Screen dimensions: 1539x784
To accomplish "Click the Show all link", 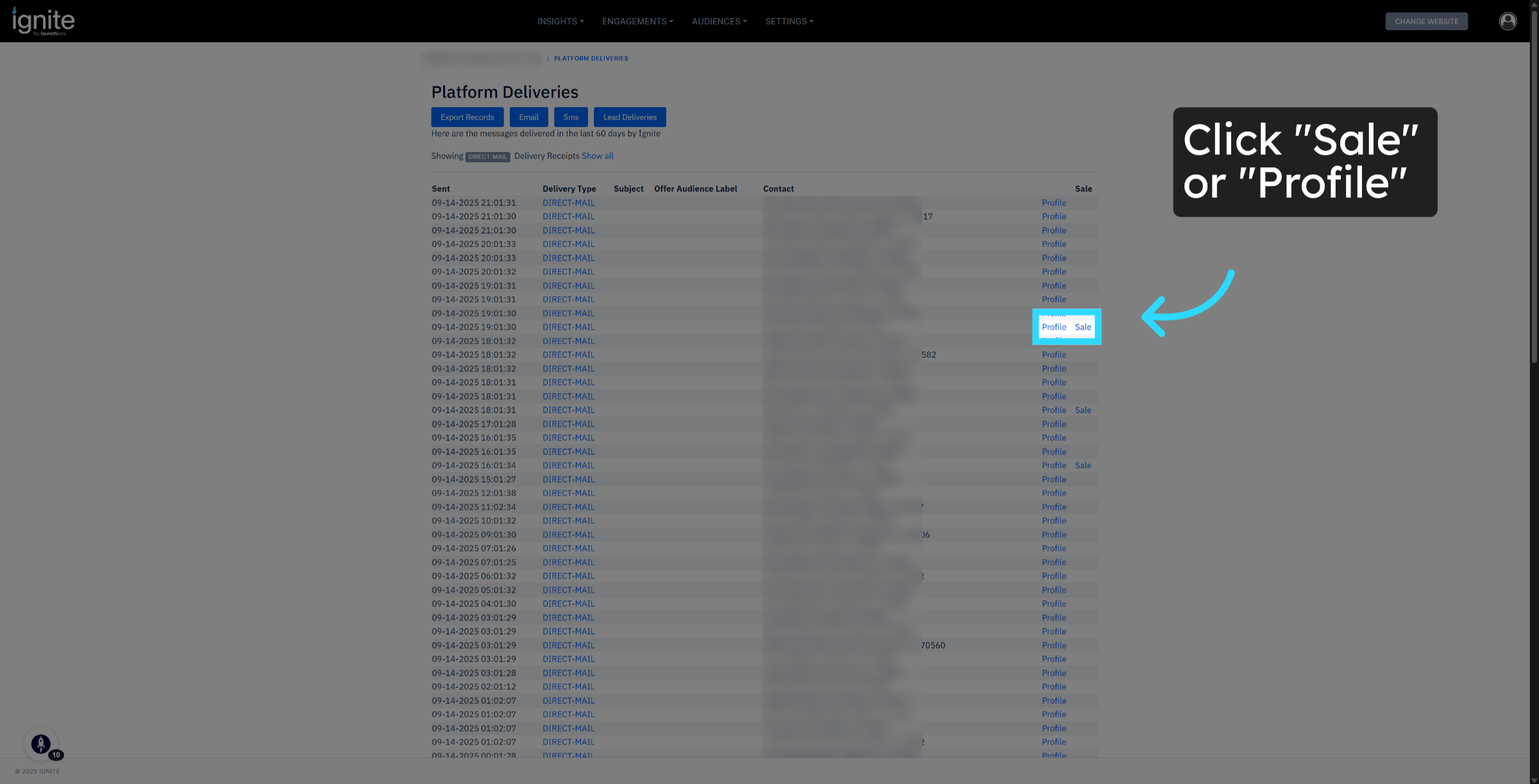I will tap(597, 155).
